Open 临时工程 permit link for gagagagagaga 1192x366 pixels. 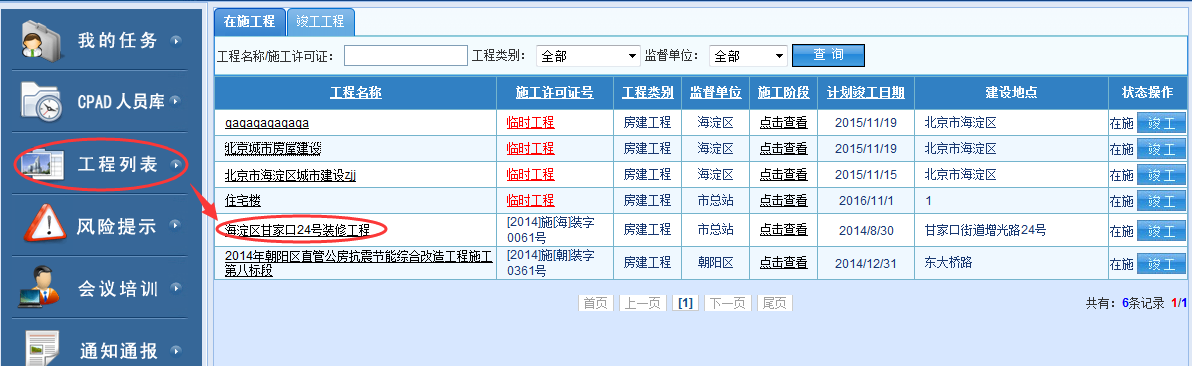coord(531,123)
